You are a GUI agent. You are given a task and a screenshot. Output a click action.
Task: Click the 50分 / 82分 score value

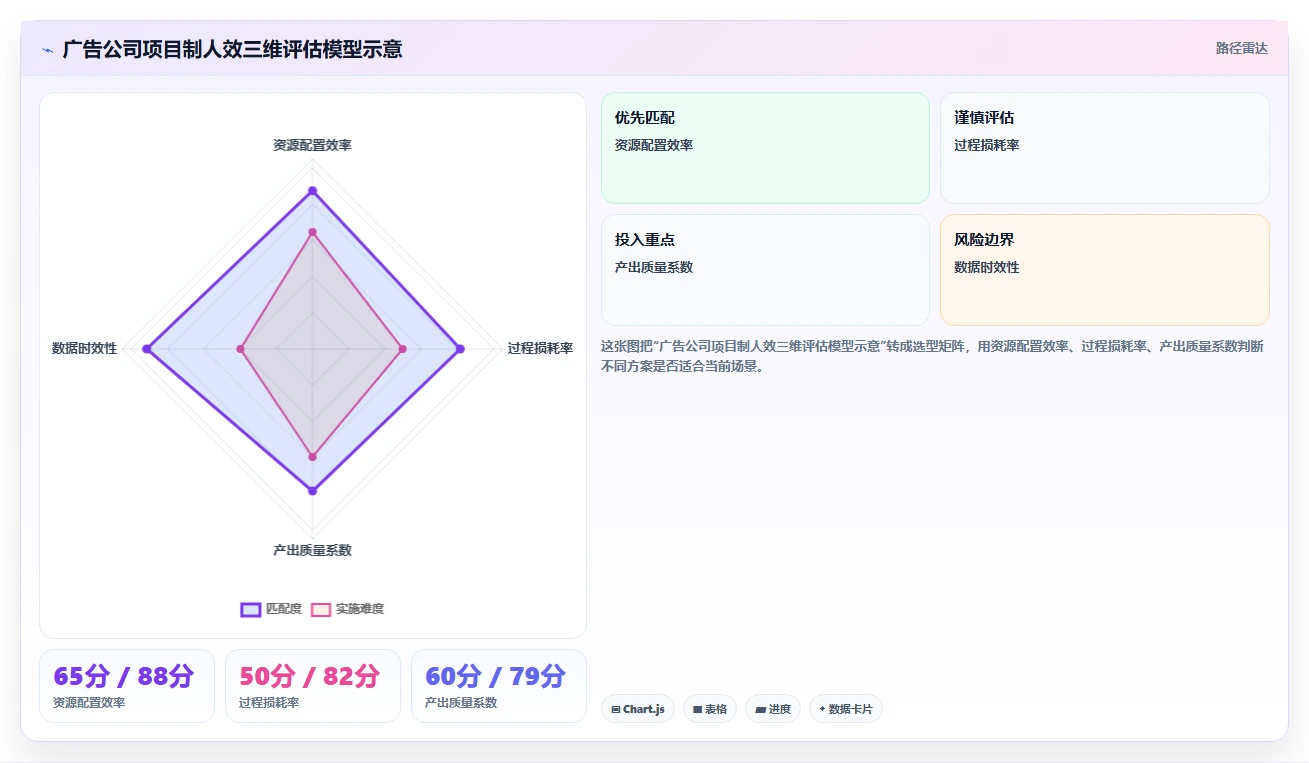(x=309, y=676)
